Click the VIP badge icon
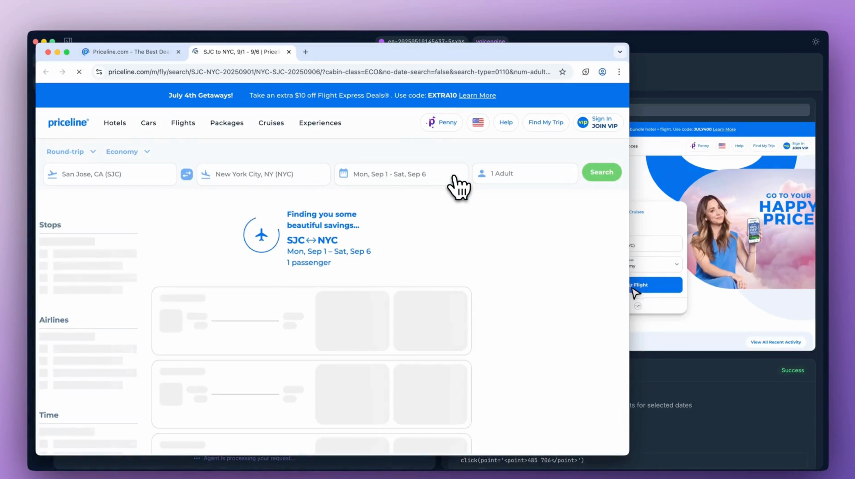The image size is (855, 479). click(582, 122)
